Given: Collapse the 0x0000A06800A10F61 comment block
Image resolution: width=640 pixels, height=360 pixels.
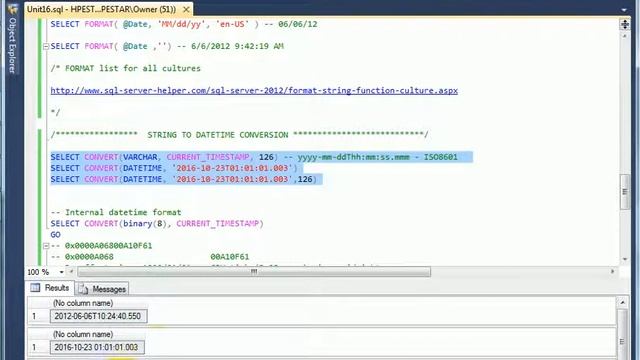Looking at the screenshot, I should (x=46, y=246).
